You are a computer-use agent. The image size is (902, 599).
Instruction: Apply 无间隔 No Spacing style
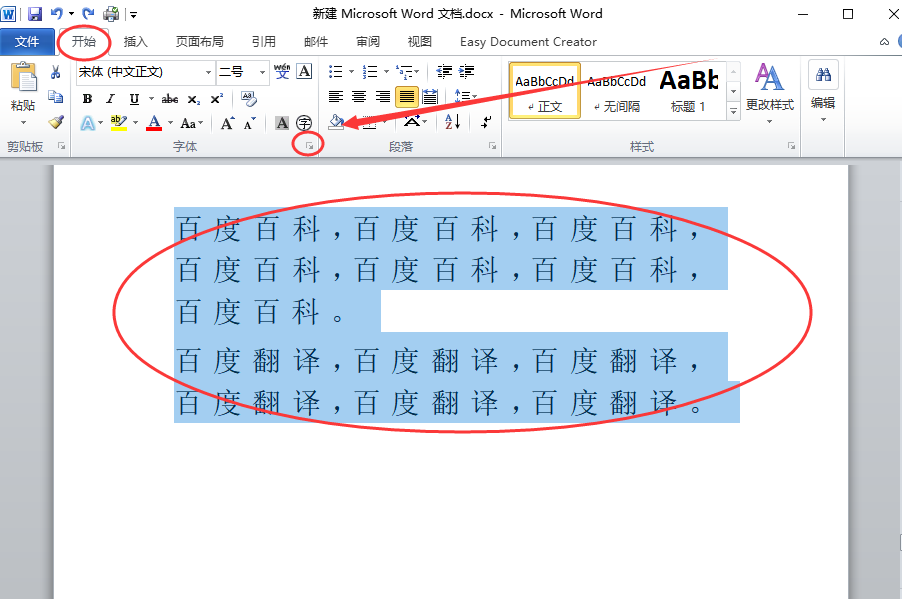pos(617,91)
